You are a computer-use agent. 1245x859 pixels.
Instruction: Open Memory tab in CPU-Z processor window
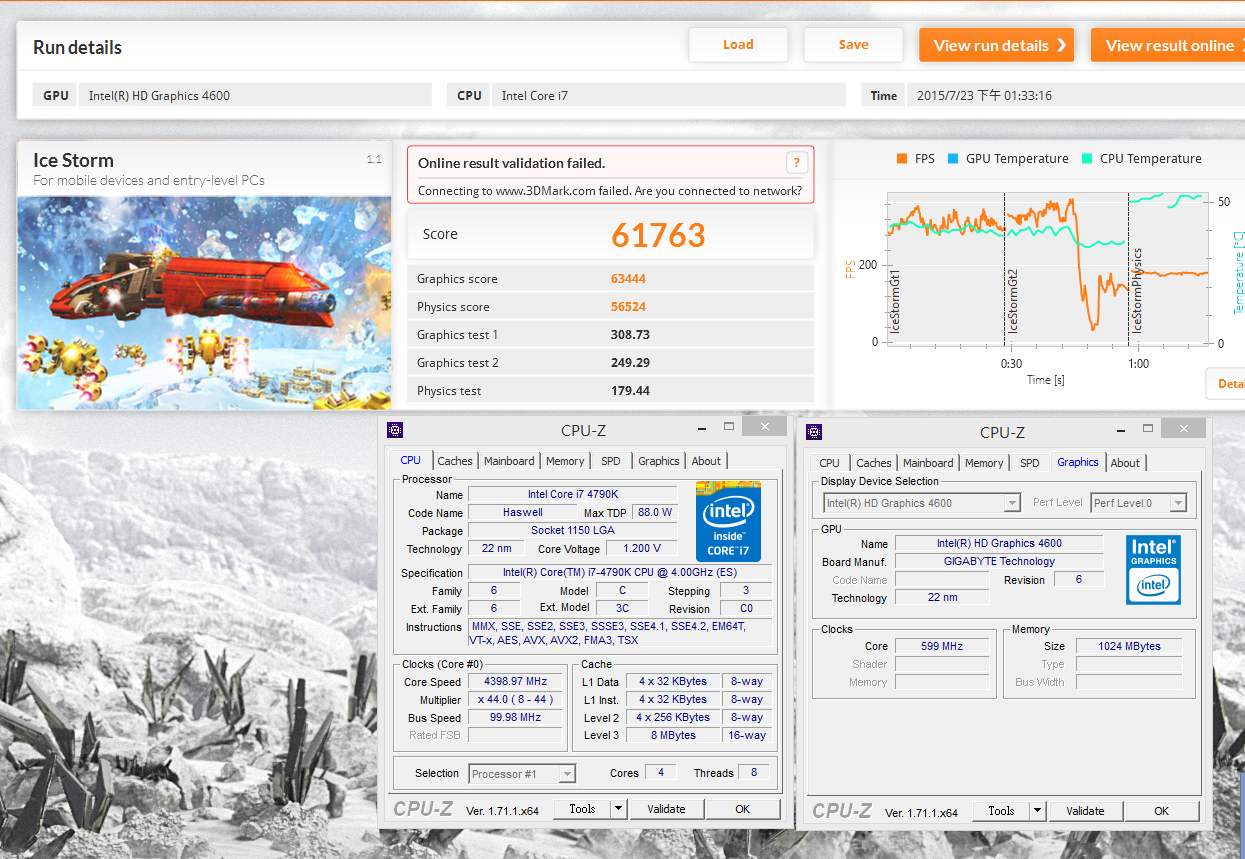pos(565,461)
